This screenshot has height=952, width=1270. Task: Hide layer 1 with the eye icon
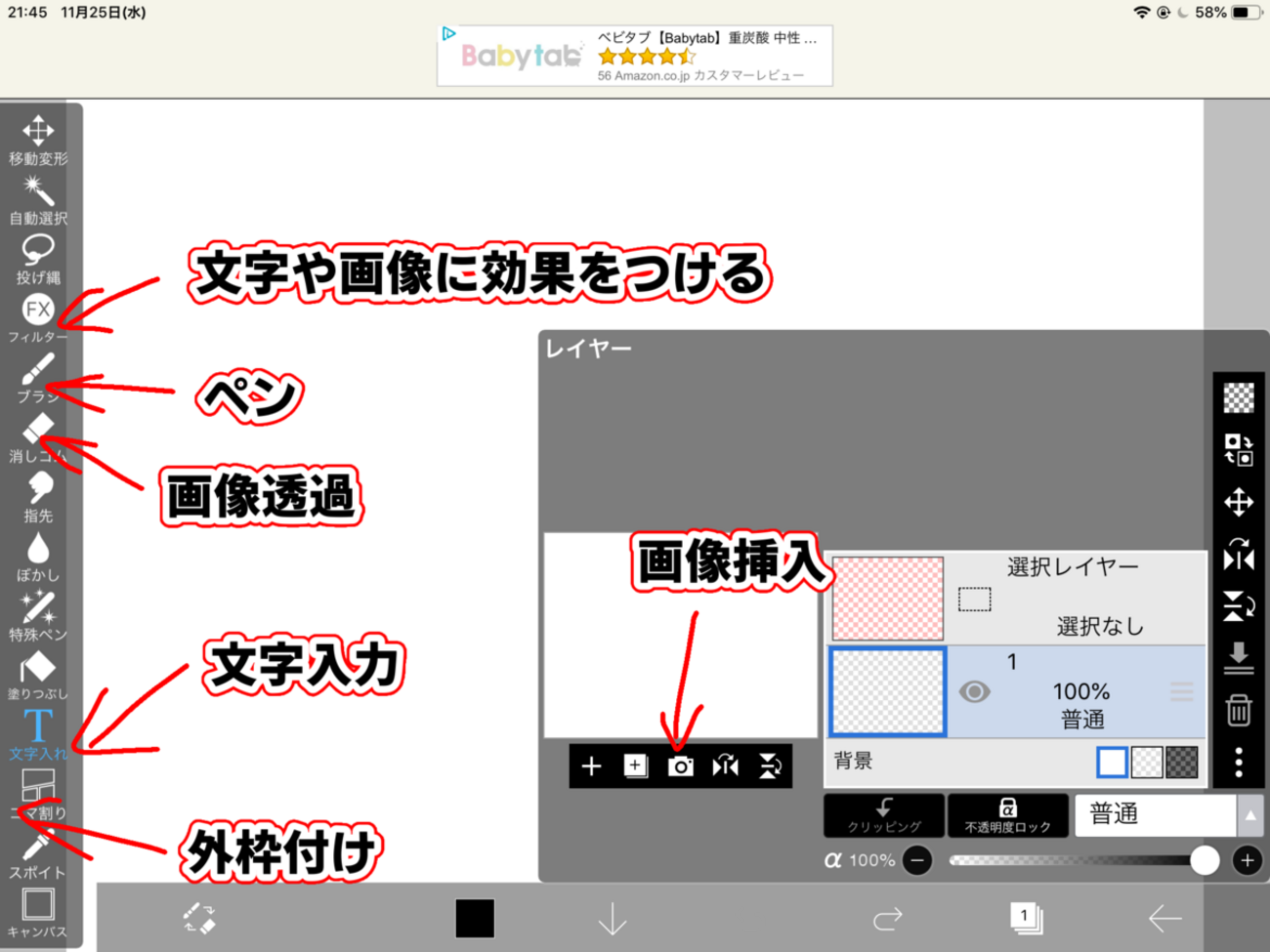974,692
